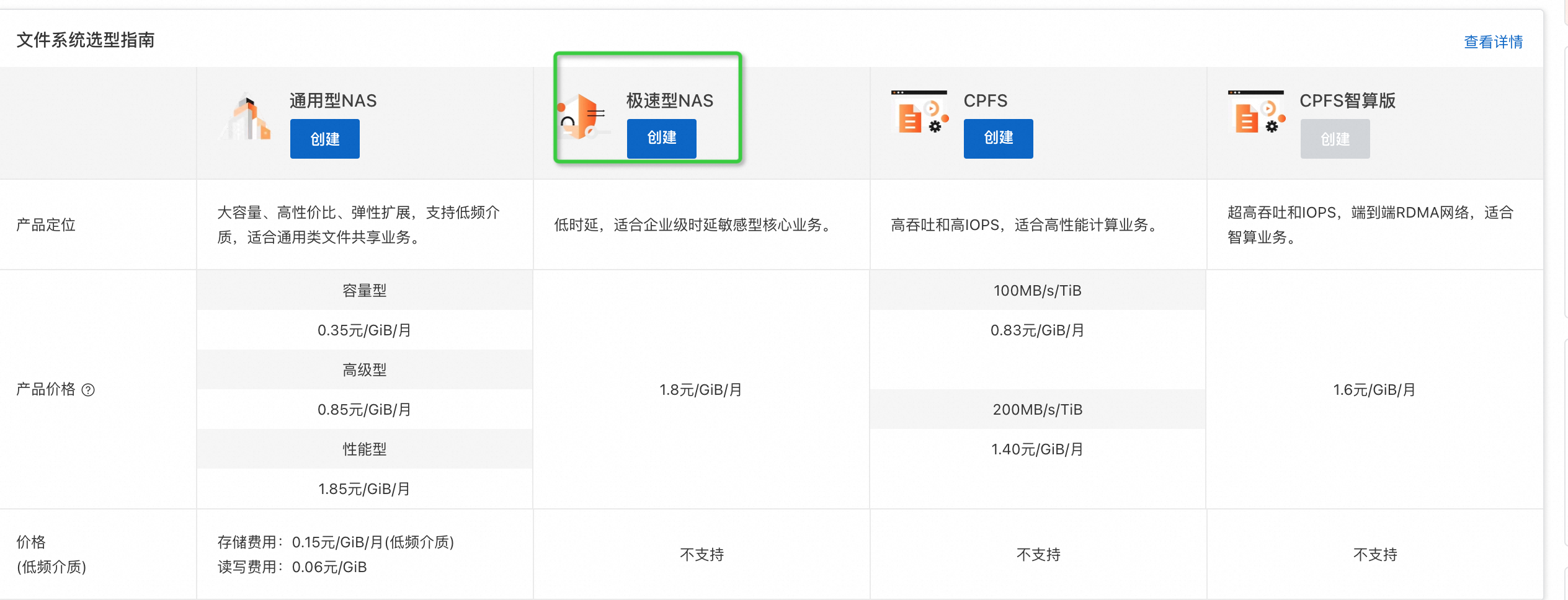Click the 通用型NAS building icon
Viewport: 1568px width, 600px height.
246,117
